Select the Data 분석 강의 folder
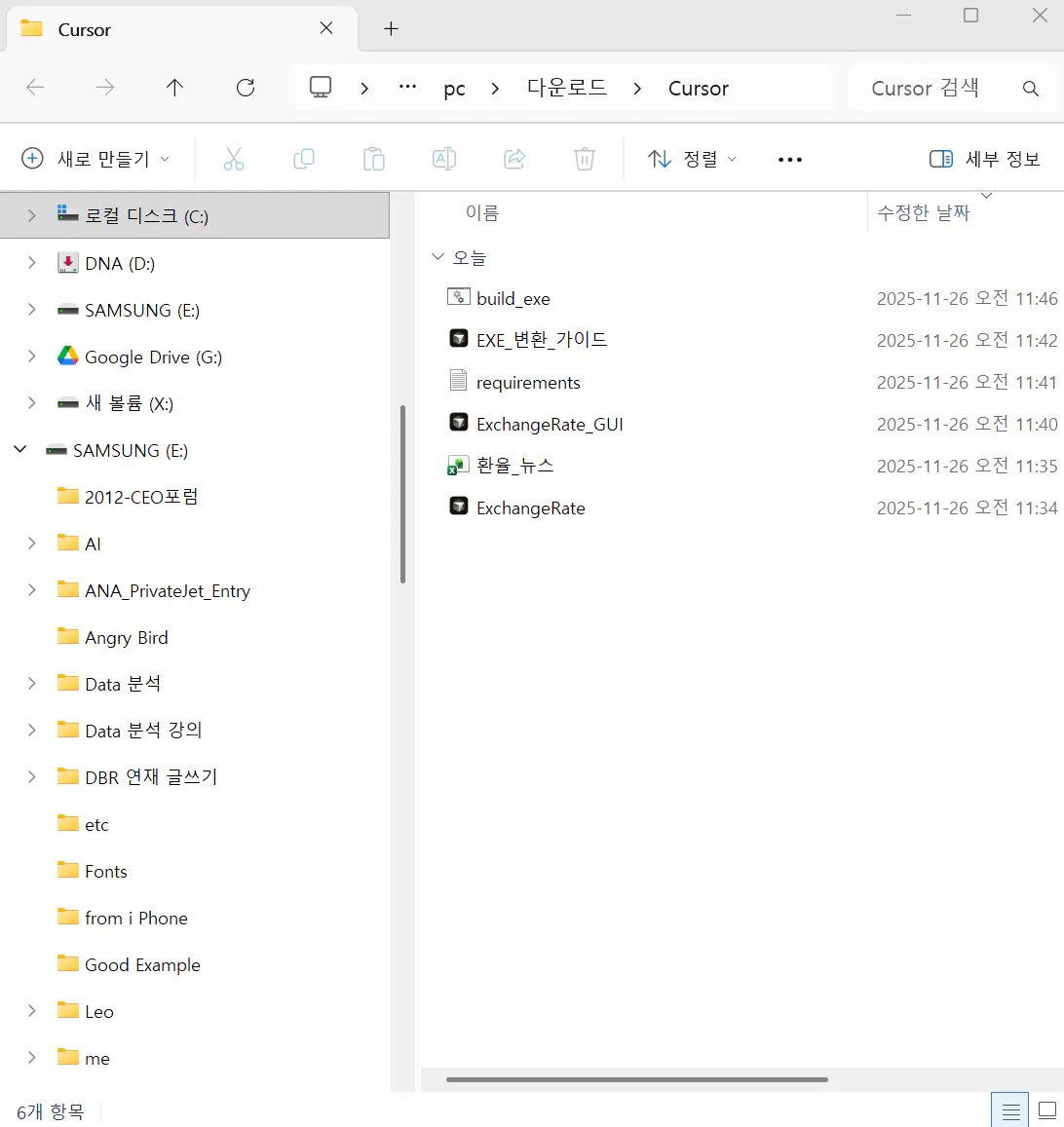 (143, 731)
